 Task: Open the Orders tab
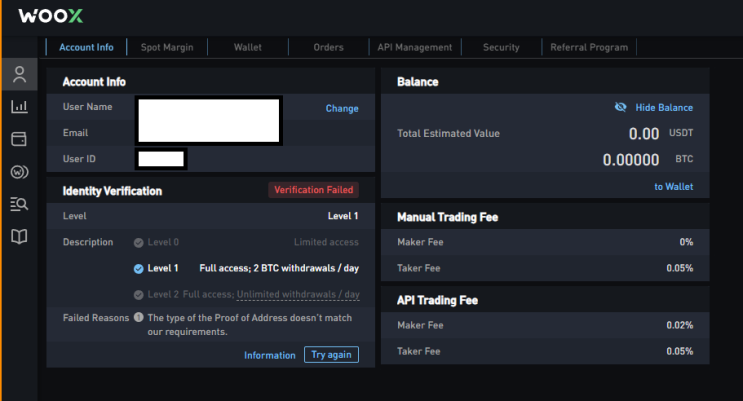pos(328,47)
